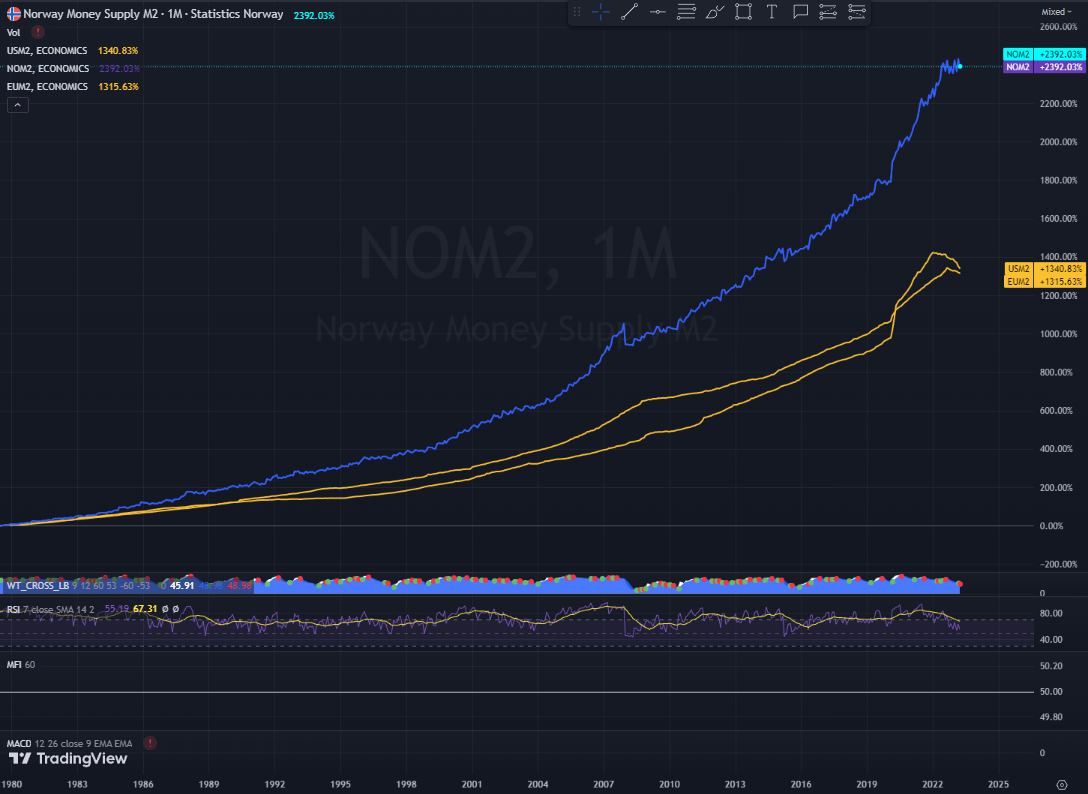Click 1995 on the time axis
The width and height of the screenshot is (1088, 794).
click(x=340, y=784)
